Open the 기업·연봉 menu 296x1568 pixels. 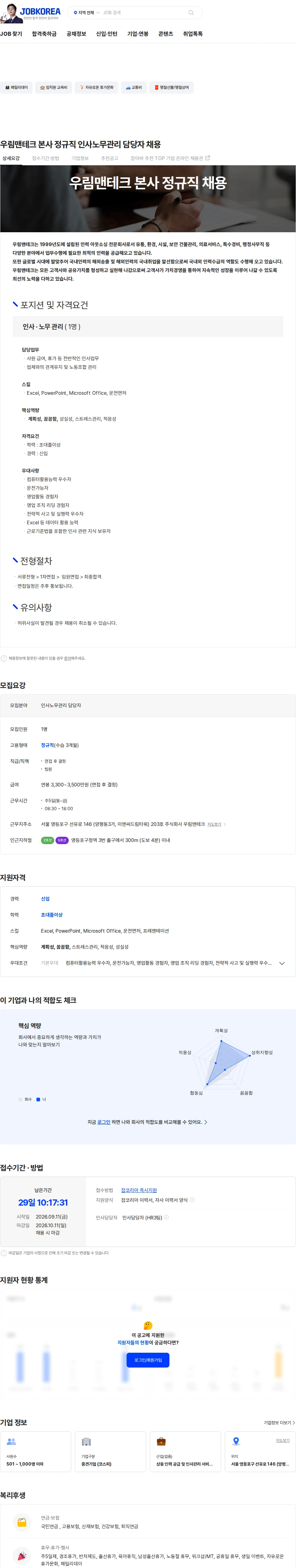click(138, 34)
